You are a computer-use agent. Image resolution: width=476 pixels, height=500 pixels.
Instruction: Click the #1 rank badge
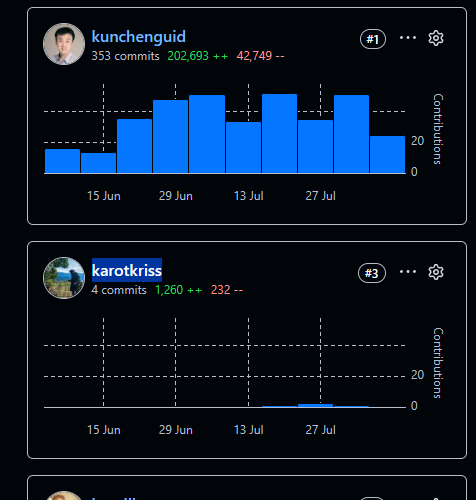373,39
